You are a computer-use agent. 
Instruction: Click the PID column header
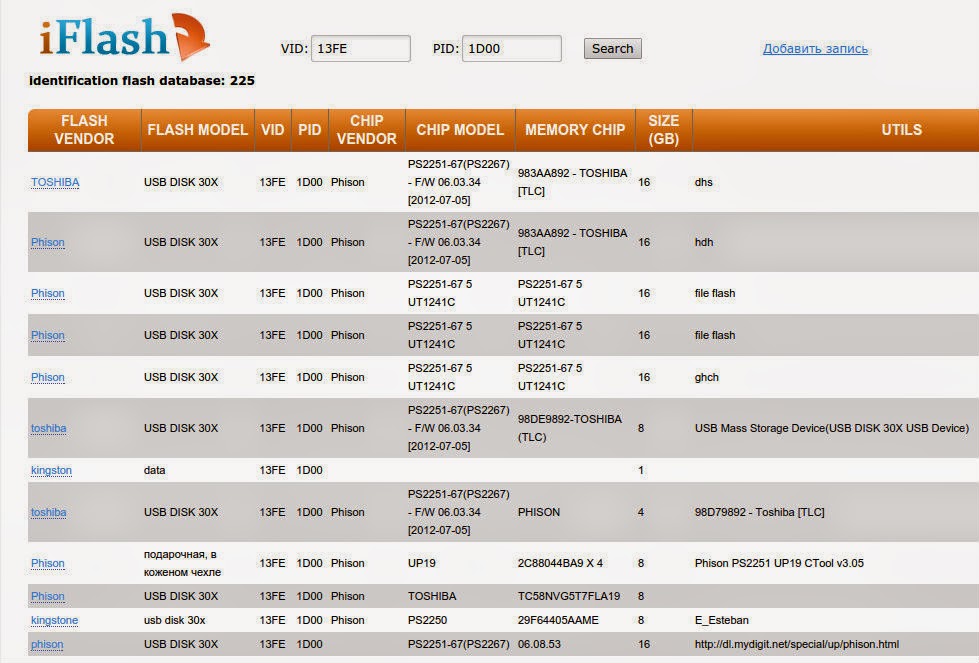point(310,130)
